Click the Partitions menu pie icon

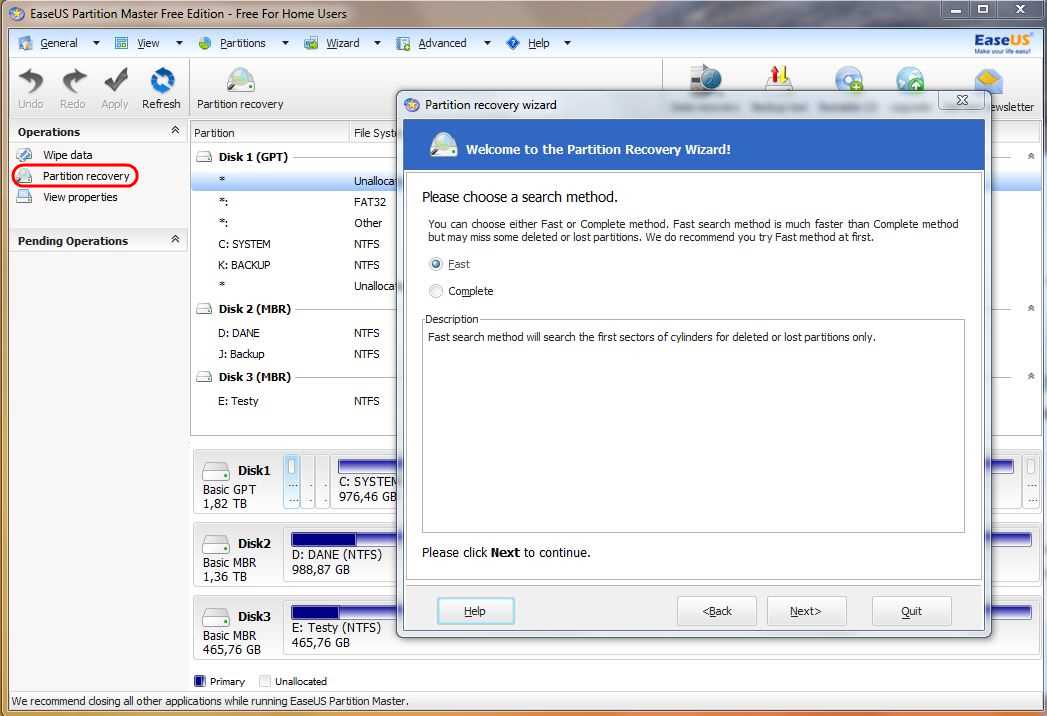(x=205, y=43)
